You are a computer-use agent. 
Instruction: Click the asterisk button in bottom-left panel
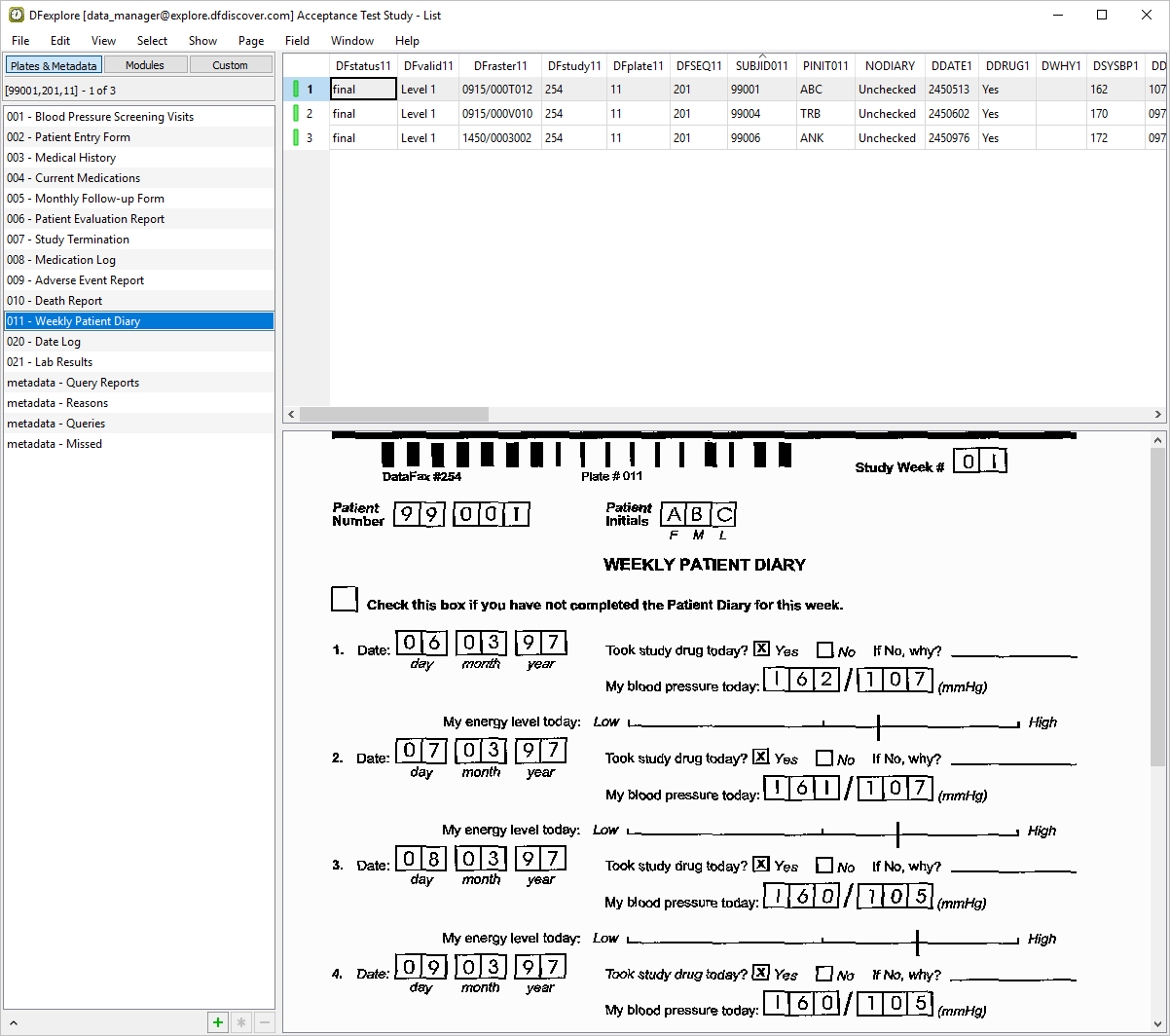pos(241,1022)
